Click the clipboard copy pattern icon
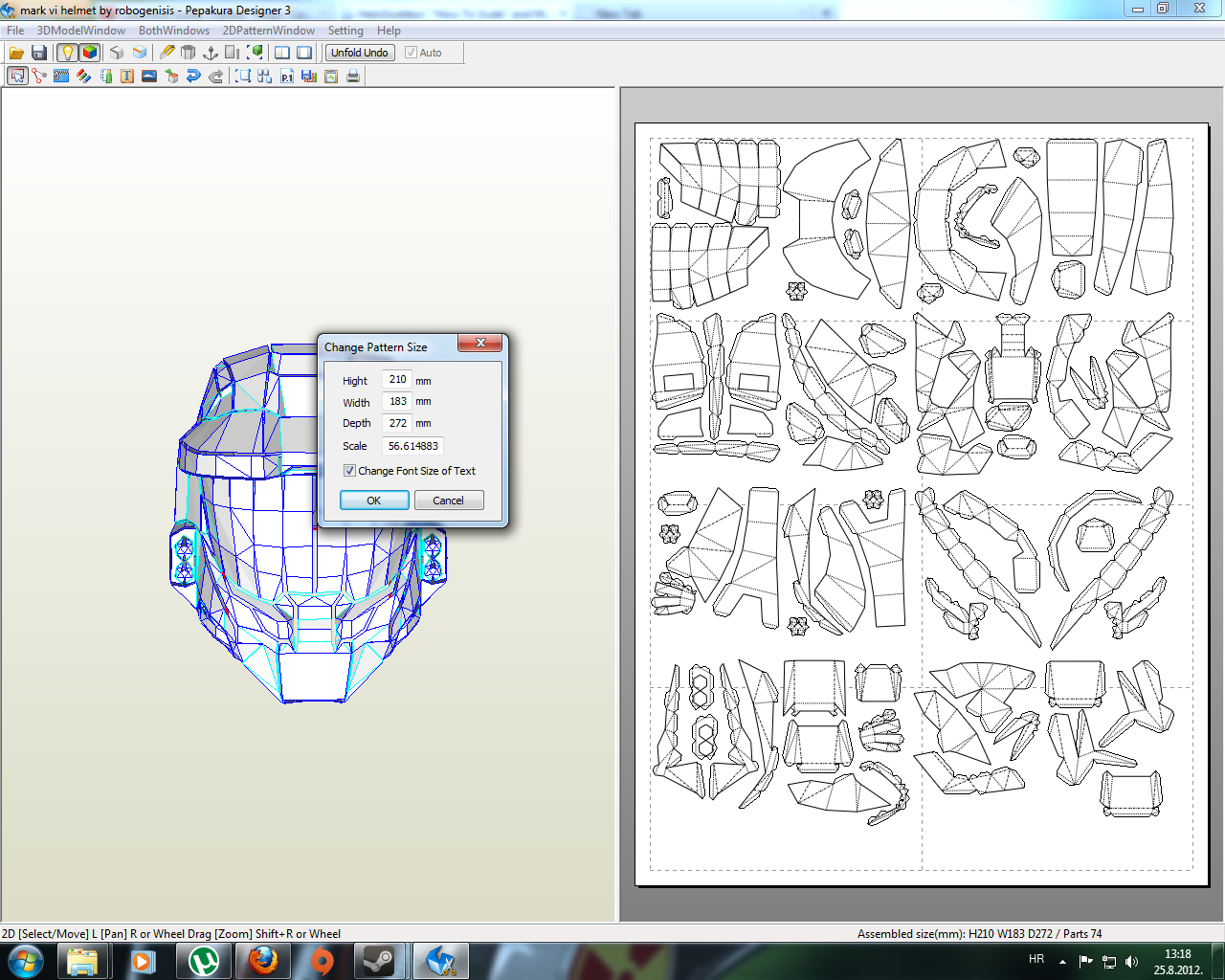This screenshot has height=980, width=1225. coord(331,76)
